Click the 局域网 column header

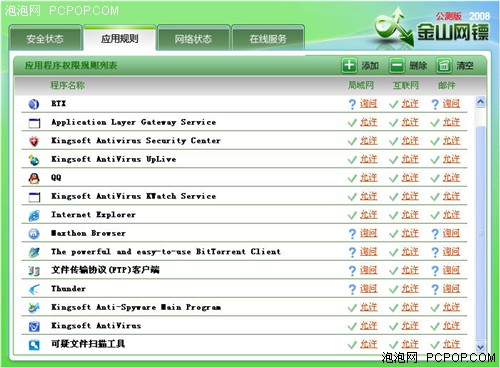click(x=361, y=85)
